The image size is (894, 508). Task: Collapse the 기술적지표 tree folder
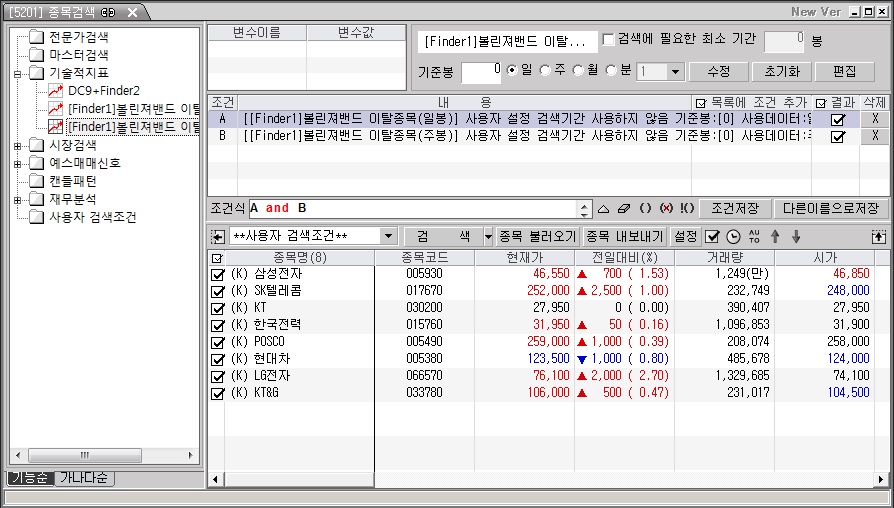tap(17, 74)
